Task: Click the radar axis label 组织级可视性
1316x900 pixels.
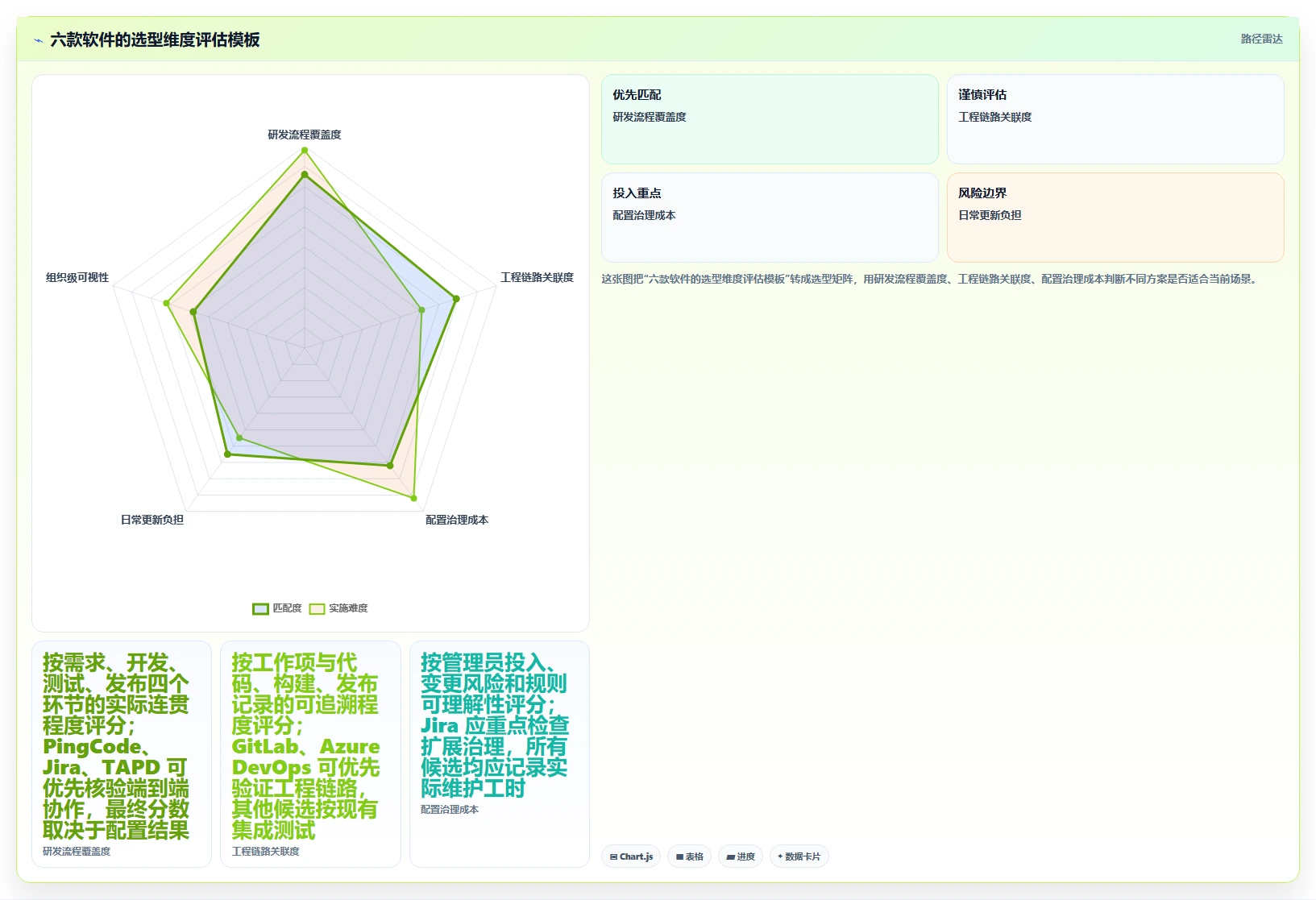Action: (77, 277)
